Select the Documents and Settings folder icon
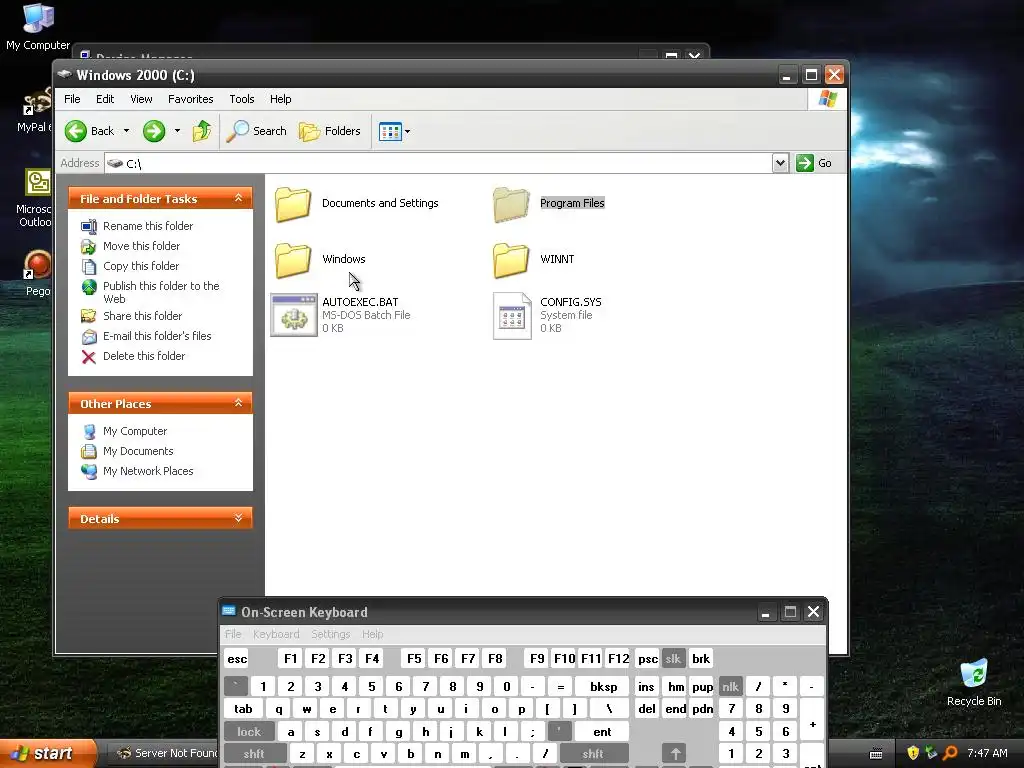This screenshot has height=768, width=1024. tap(293, 204)
